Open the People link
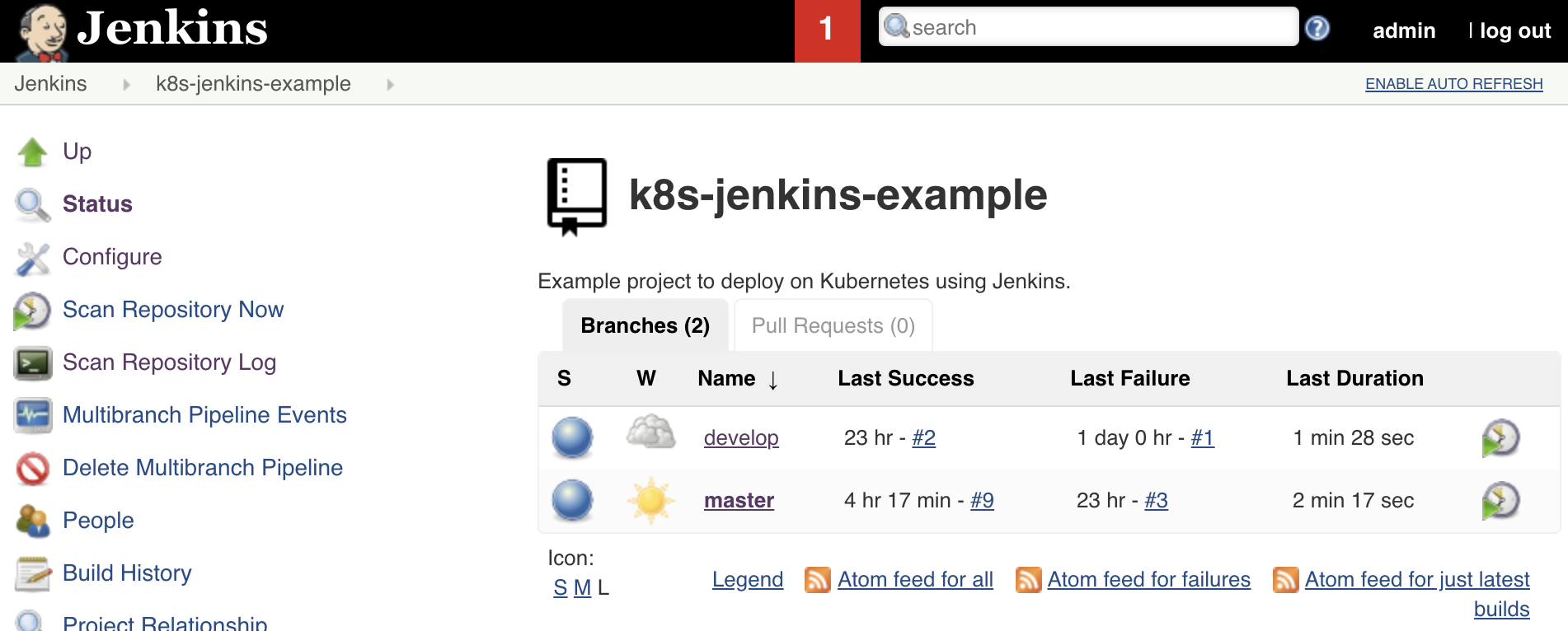The image size is (1568, 631). coord(98,521)
